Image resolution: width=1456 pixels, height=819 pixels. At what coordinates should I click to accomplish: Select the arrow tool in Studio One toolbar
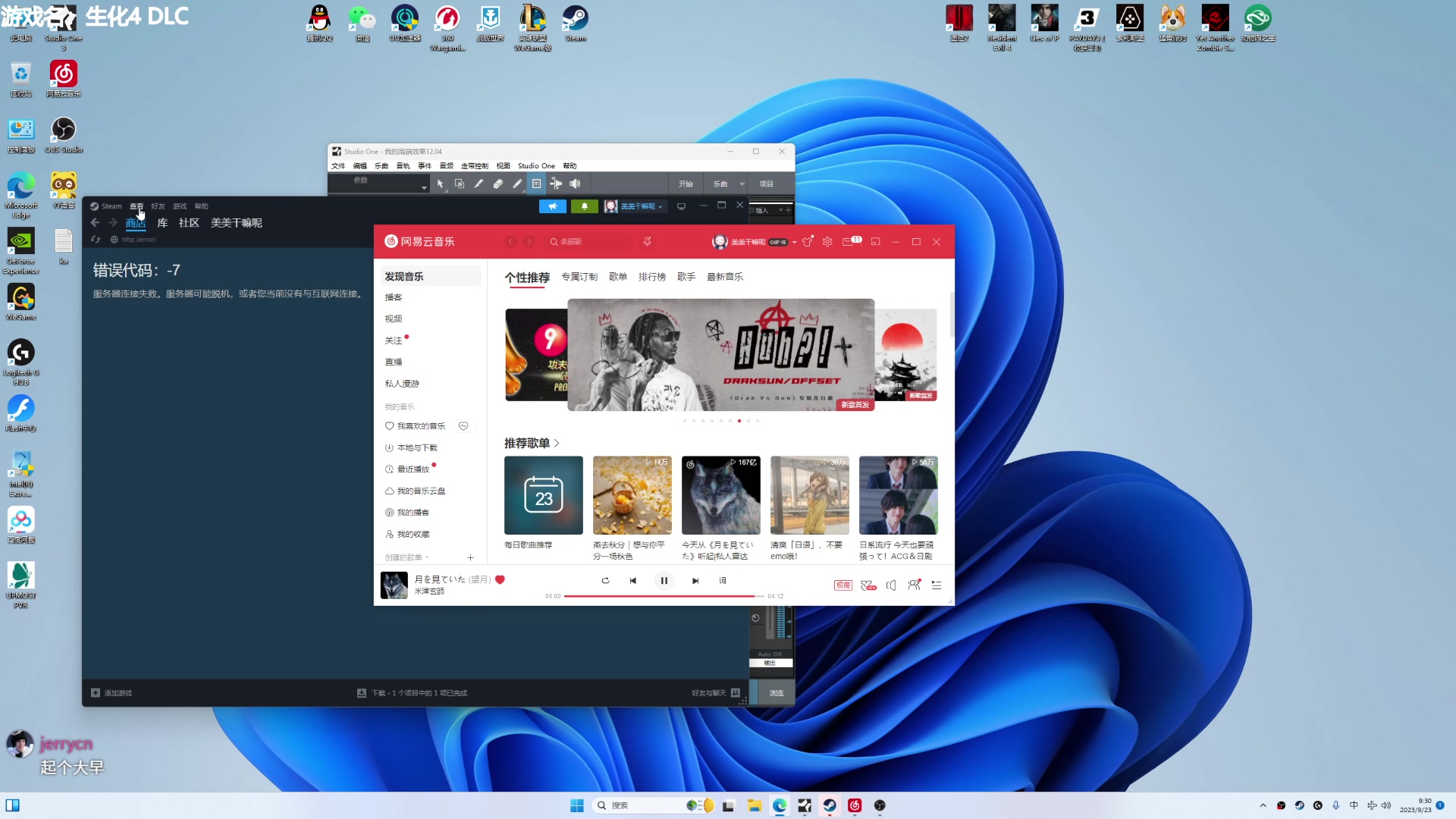click(x=440, y=184)
